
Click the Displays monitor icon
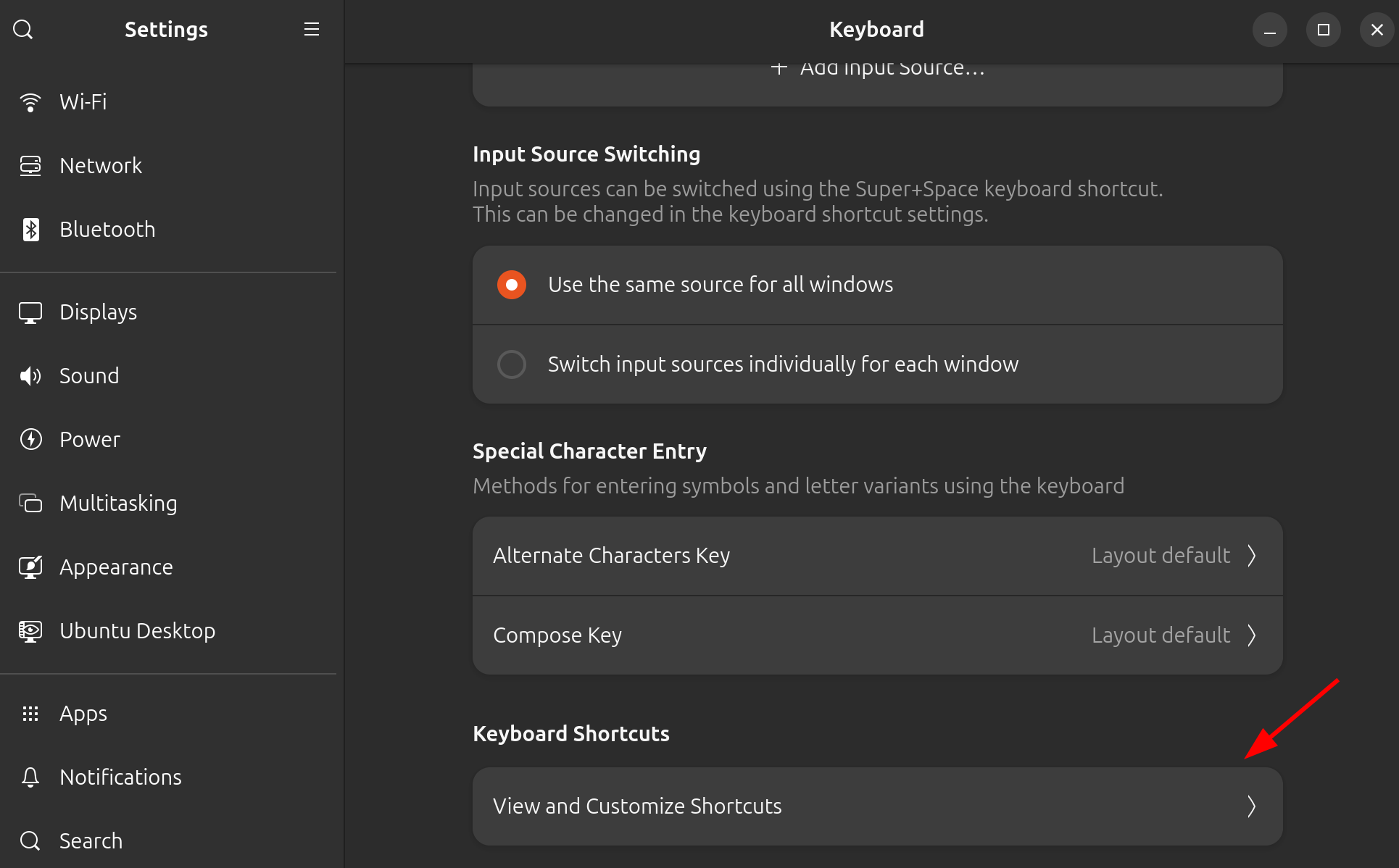30,312
